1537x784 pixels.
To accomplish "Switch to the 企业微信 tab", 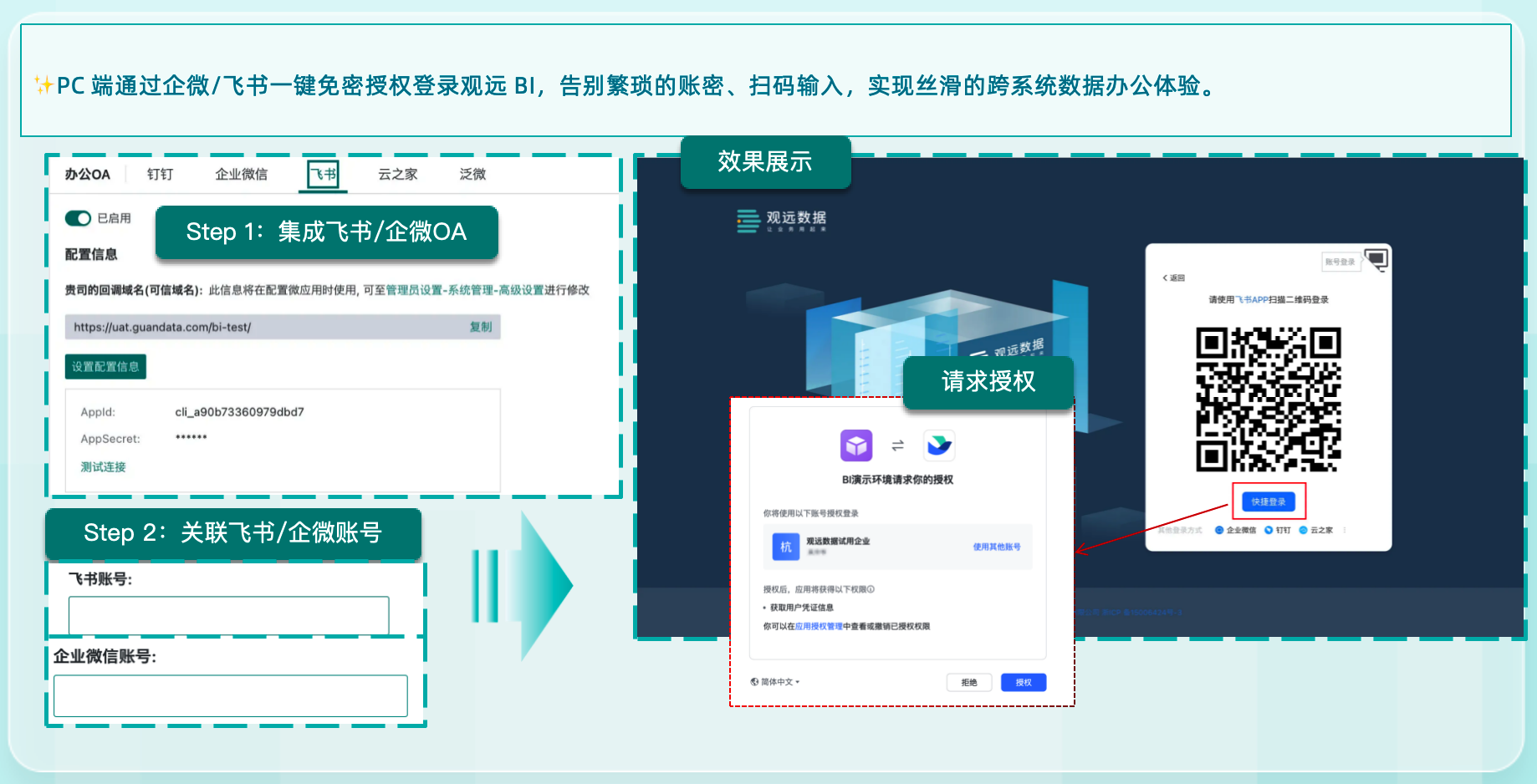I will [x=241, y=174].
